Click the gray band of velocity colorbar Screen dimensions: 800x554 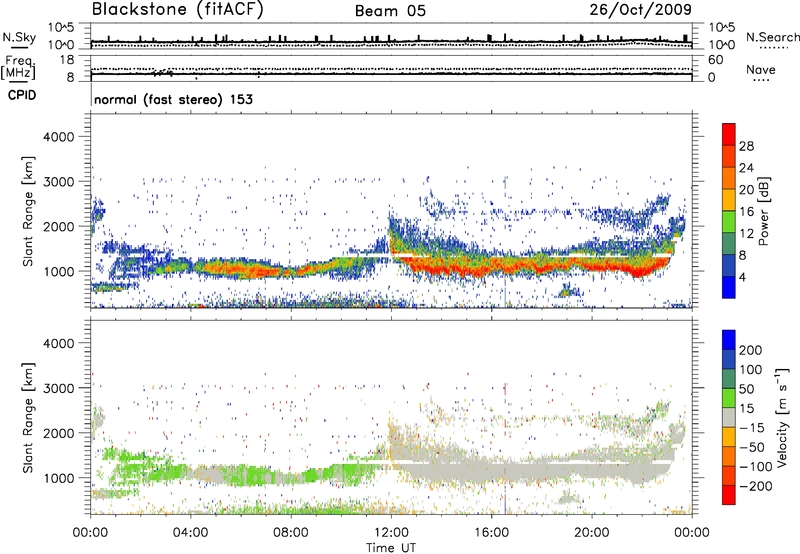(x=729, y=418)
